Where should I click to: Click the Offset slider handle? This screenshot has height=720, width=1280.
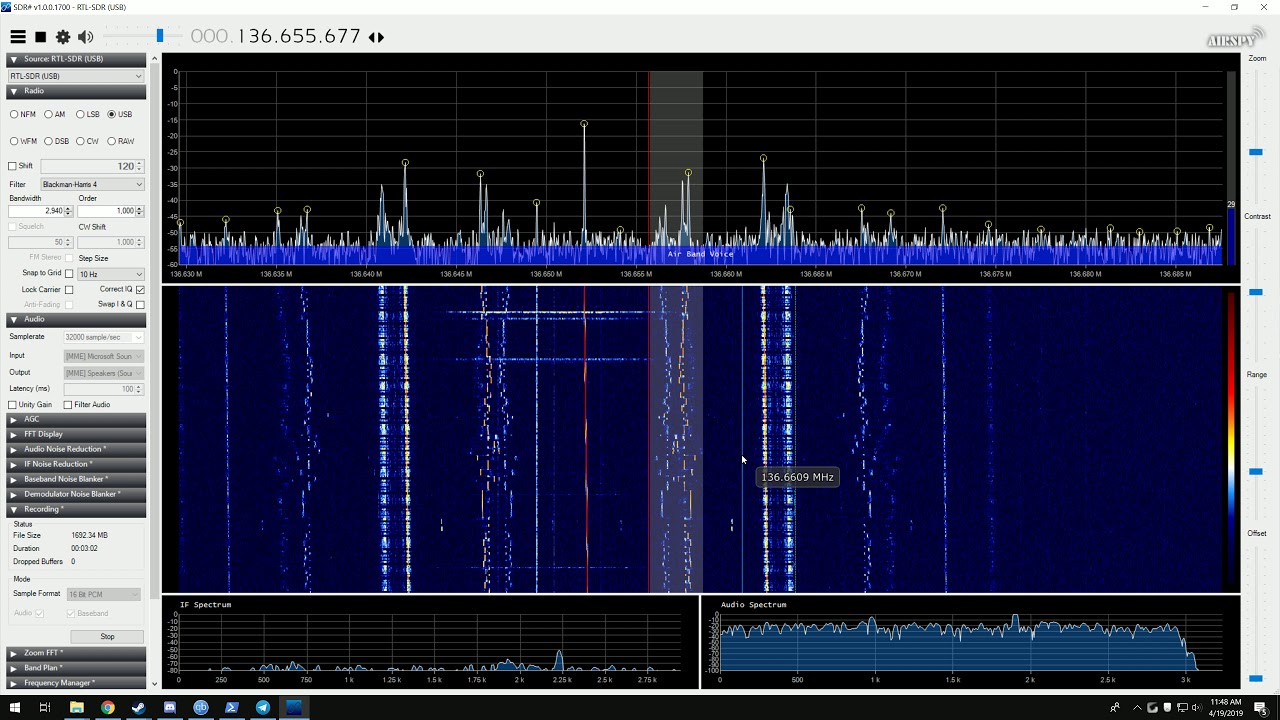pos(1256,679)
